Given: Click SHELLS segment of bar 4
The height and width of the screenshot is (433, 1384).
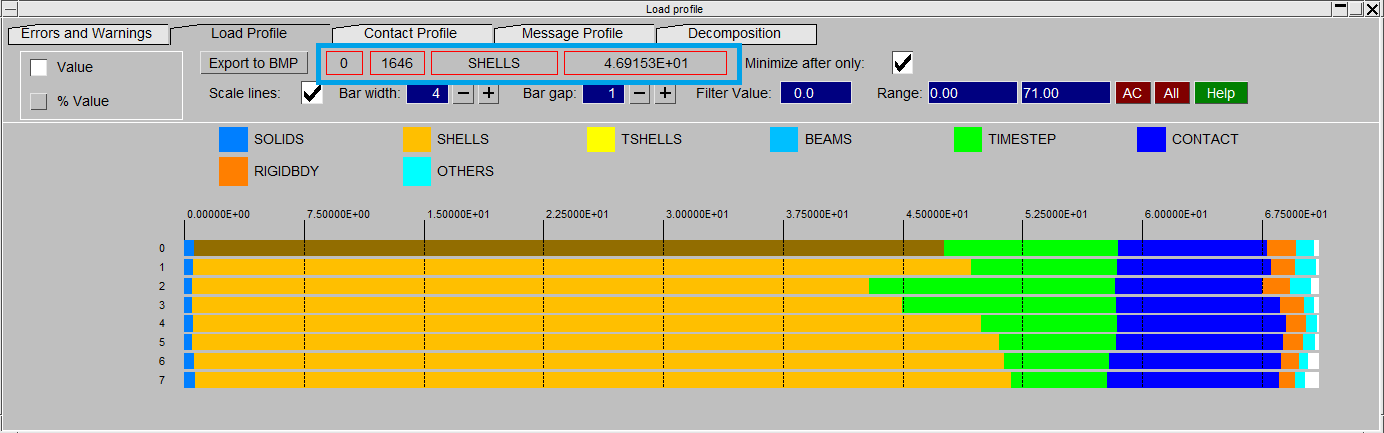Looking at the screenshot, I should click(587, 324).
